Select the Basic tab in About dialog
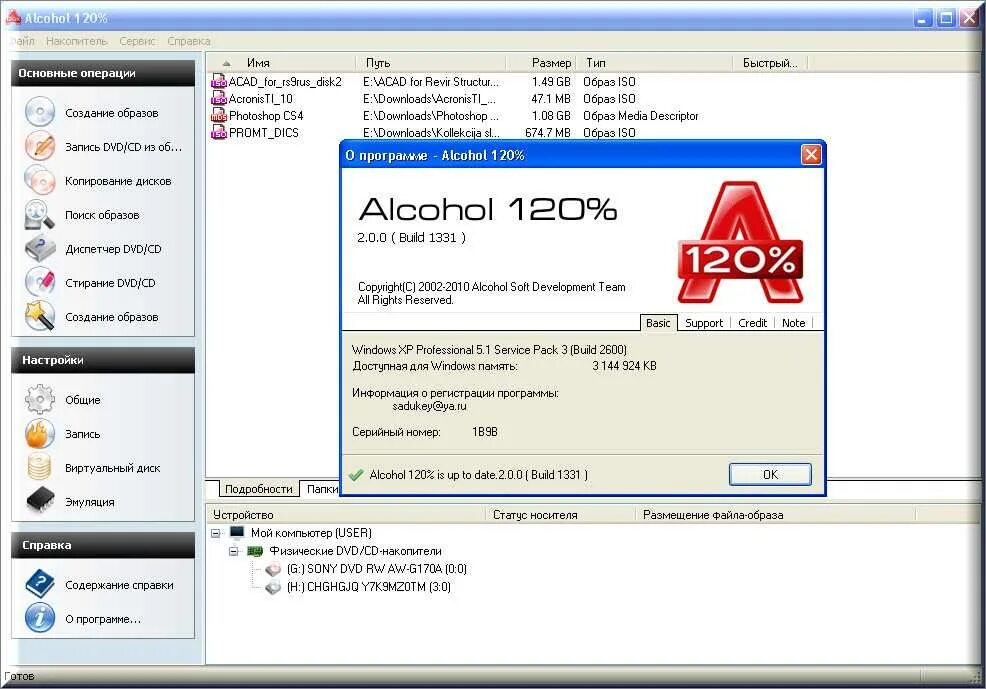The width and height of the screenshot is (986, 689). 658,322
